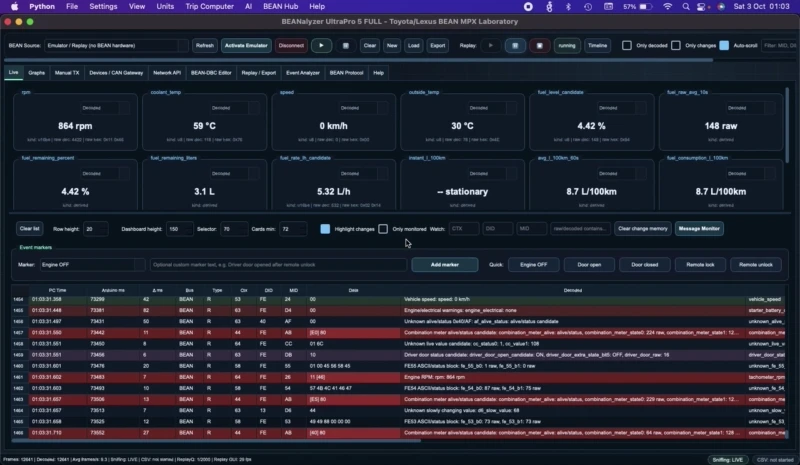Click the Add marker button
This screenshot has height=465, width=800.
click(445, 264)
